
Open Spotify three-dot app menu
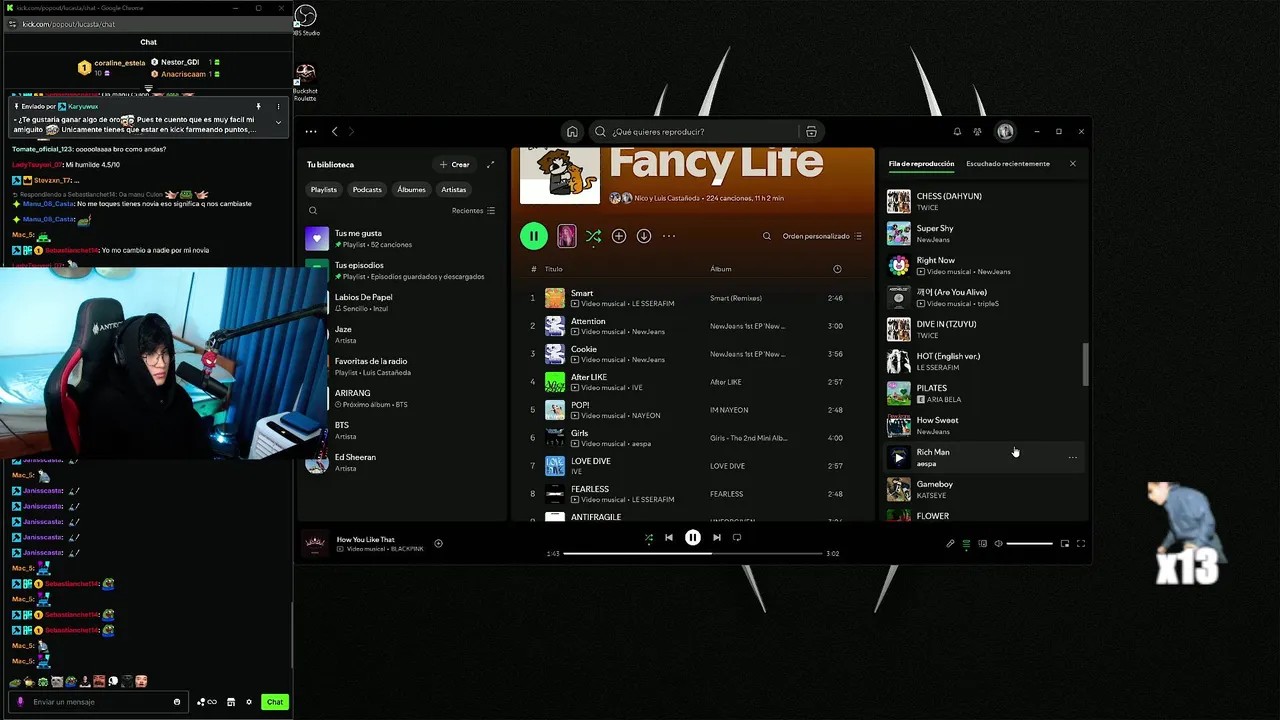pyautogui.click(x=311, y=131)
